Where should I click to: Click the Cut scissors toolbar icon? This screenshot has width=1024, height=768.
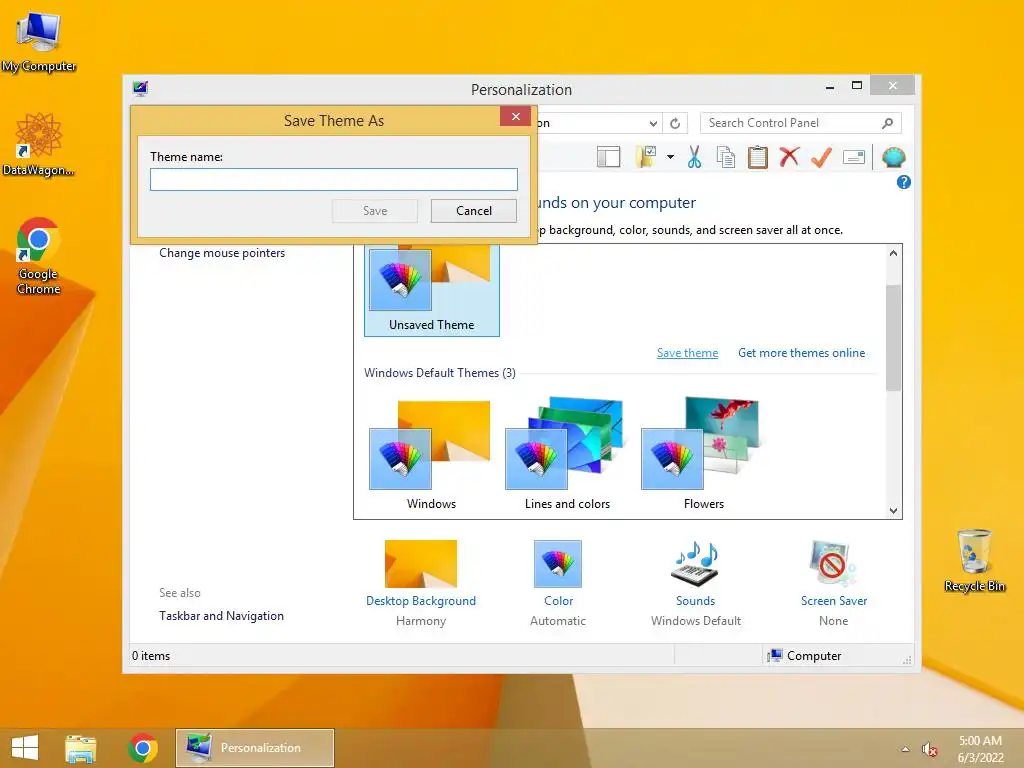tap(694, 157)
